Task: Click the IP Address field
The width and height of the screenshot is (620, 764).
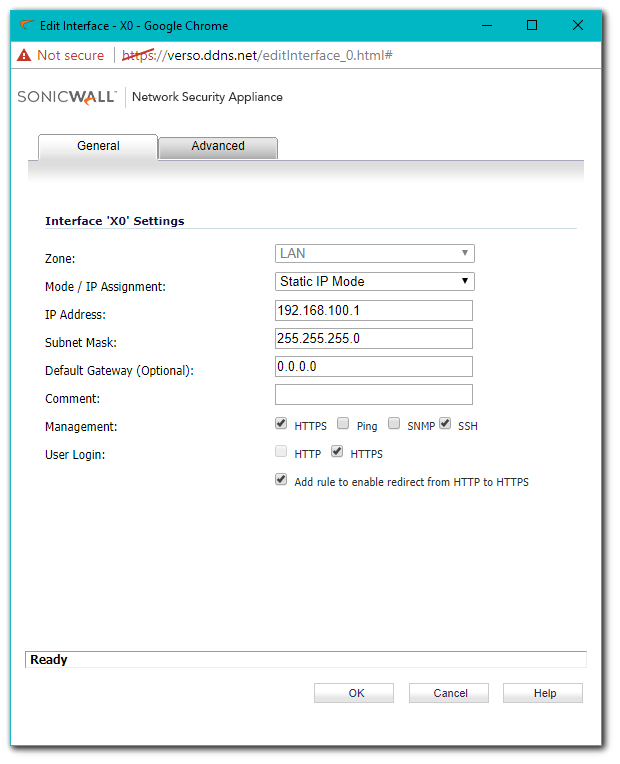Action: tap(373, 311)
